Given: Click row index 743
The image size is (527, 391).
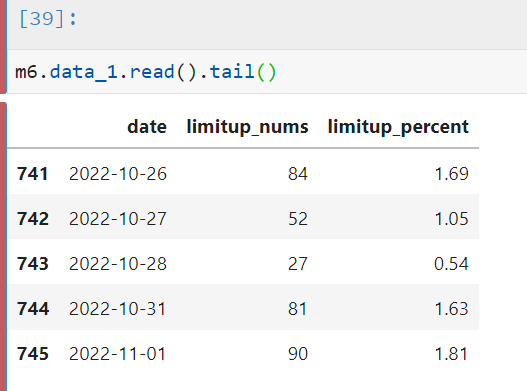Looking at the screenshot, I should click(x=33, y=264).
